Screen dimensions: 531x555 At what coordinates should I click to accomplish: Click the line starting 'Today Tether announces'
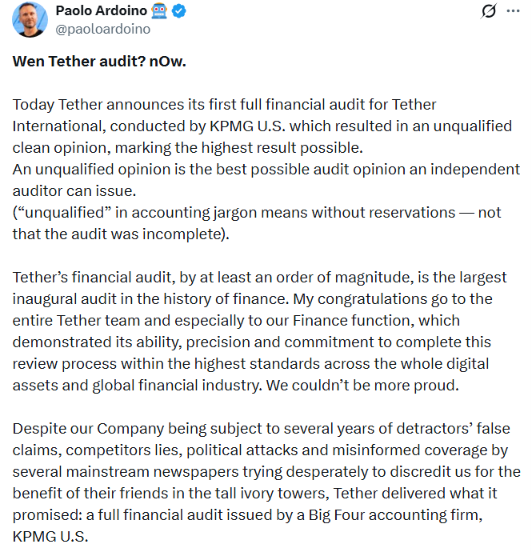coord(224,105)
